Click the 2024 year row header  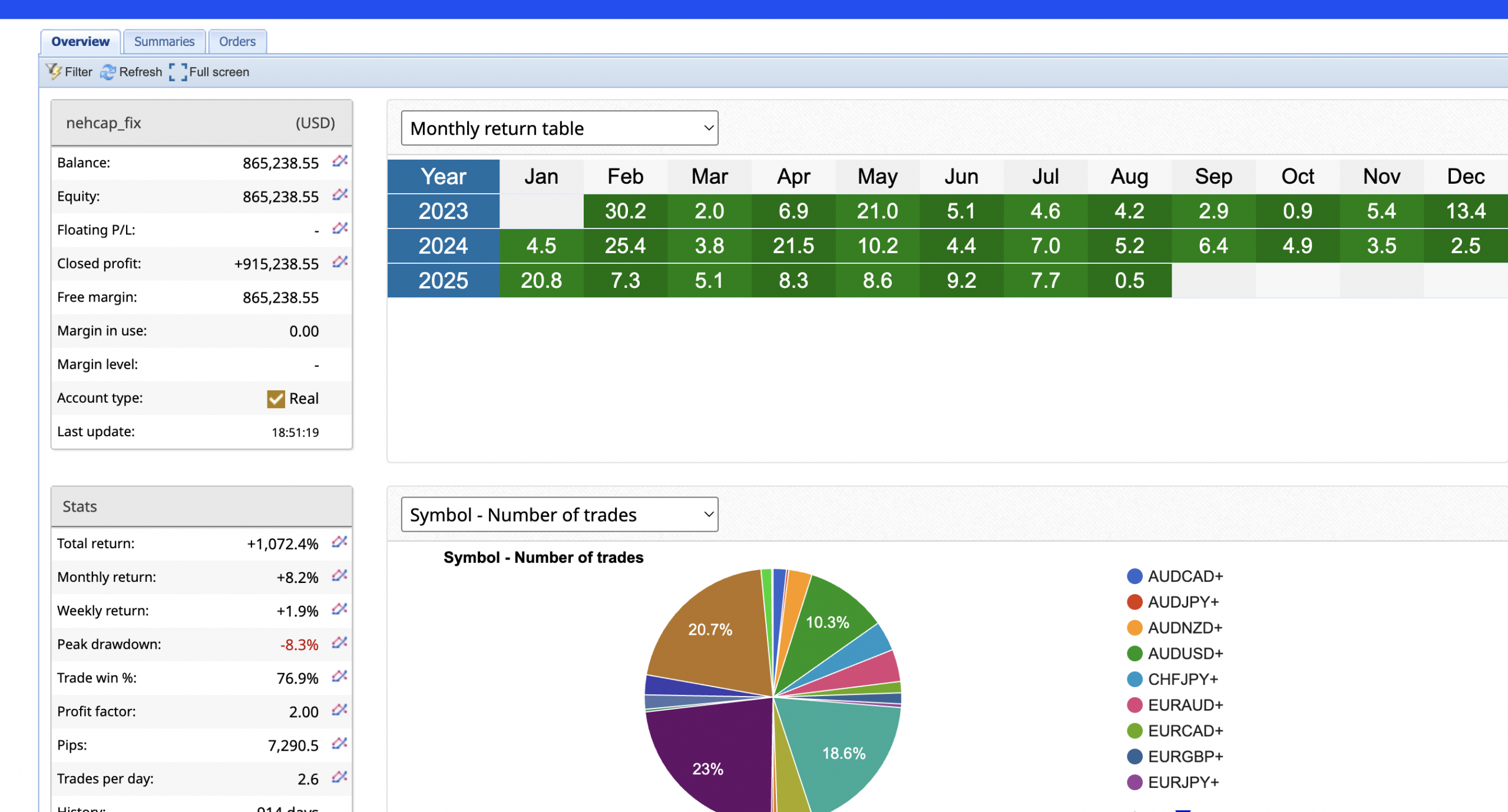coord(443,246)
